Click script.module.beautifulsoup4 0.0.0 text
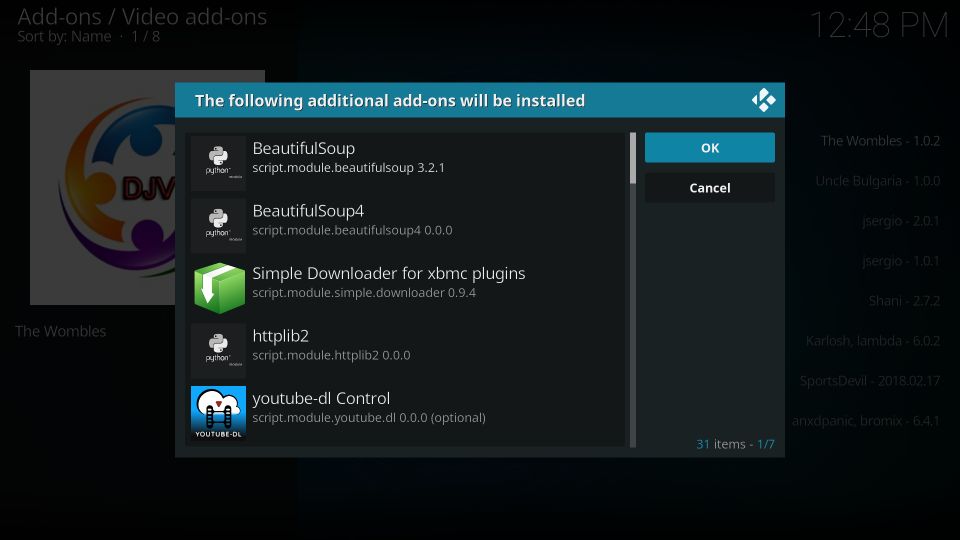This screenshot has width=960, height=540. pos(352,230)
